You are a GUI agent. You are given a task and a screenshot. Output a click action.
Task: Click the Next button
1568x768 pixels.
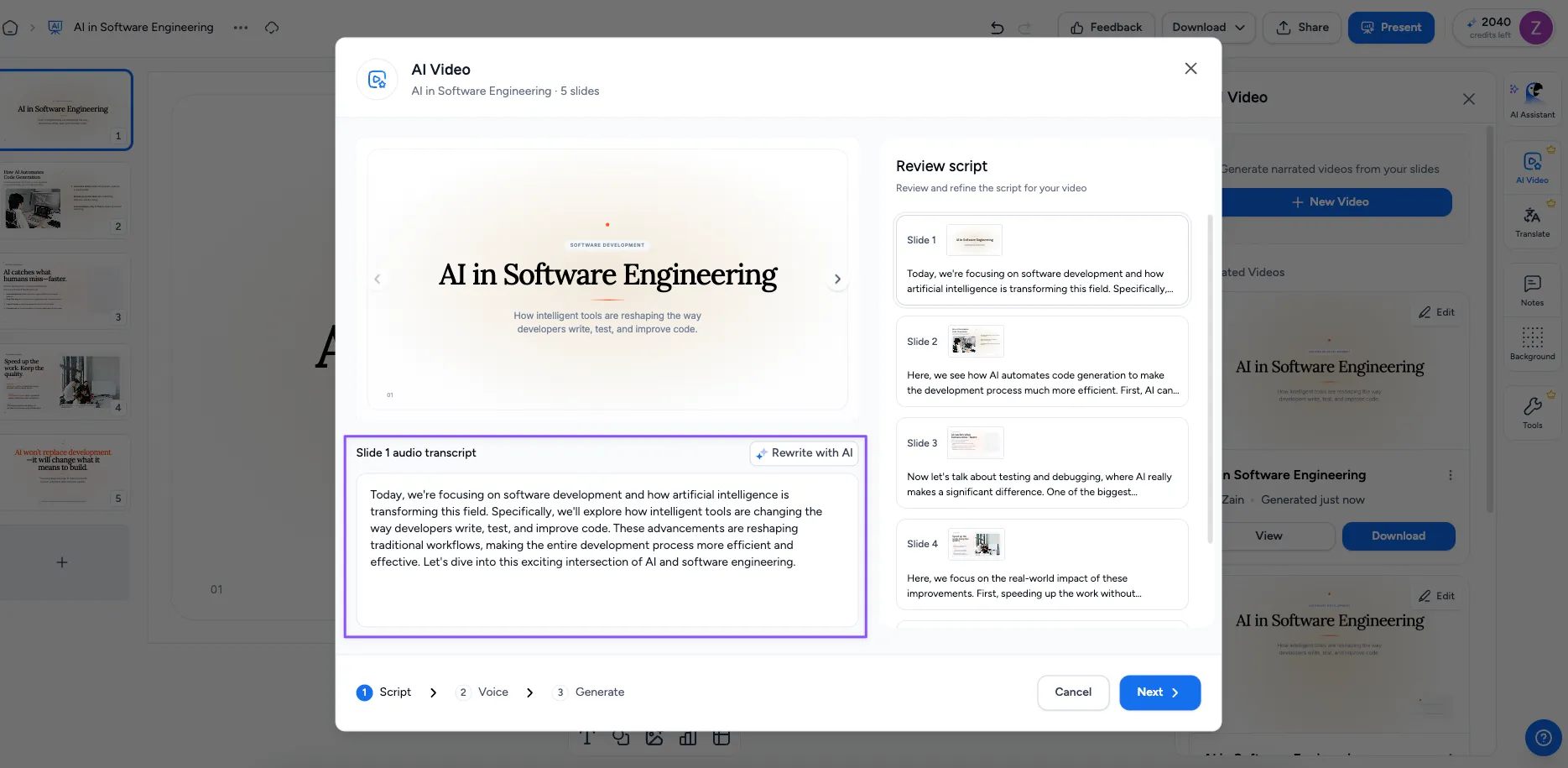click(1159, 692)
